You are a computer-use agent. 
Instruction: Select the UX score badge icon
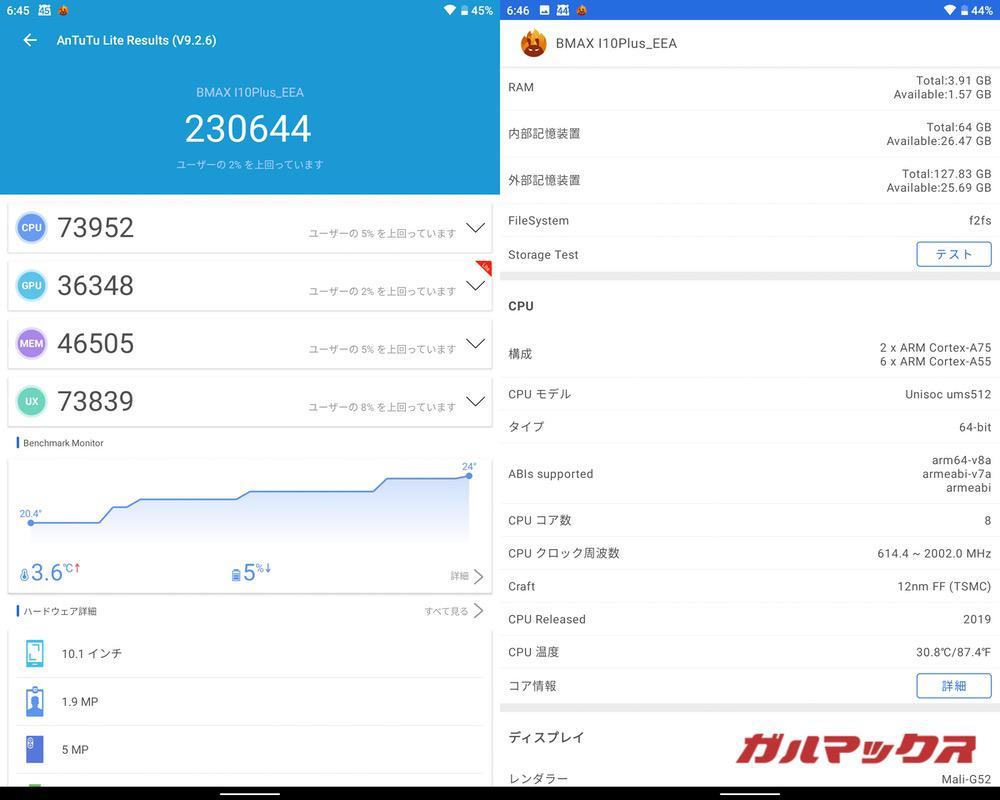click(31, 401)
